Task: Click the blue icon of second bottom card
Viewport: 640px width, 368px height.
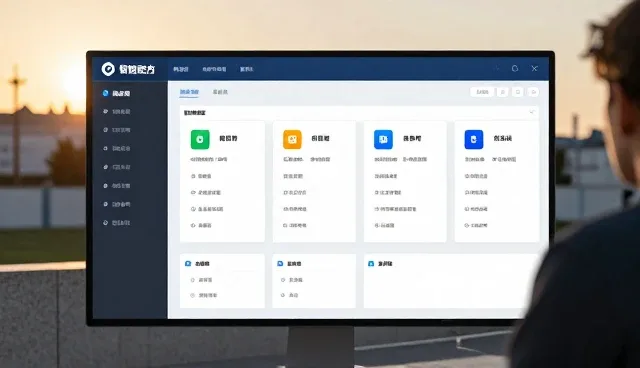Action: tap(280, 264)
